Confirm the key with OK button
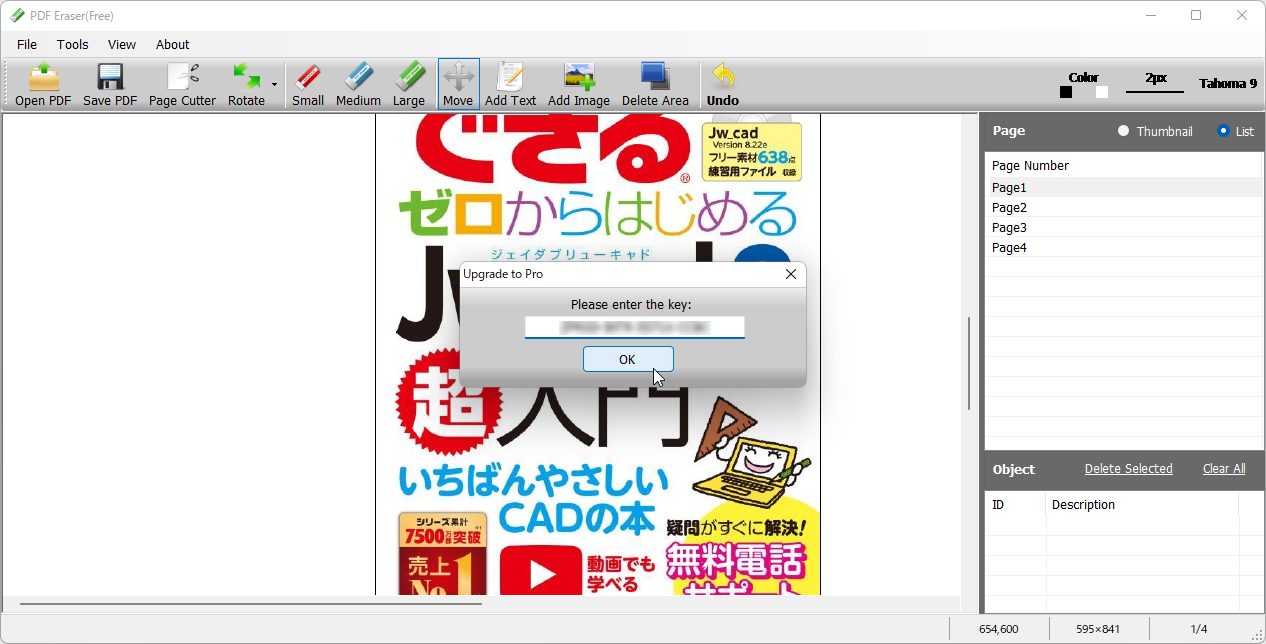Screen dimensions: 1266x644 click(x=628, y=359)
